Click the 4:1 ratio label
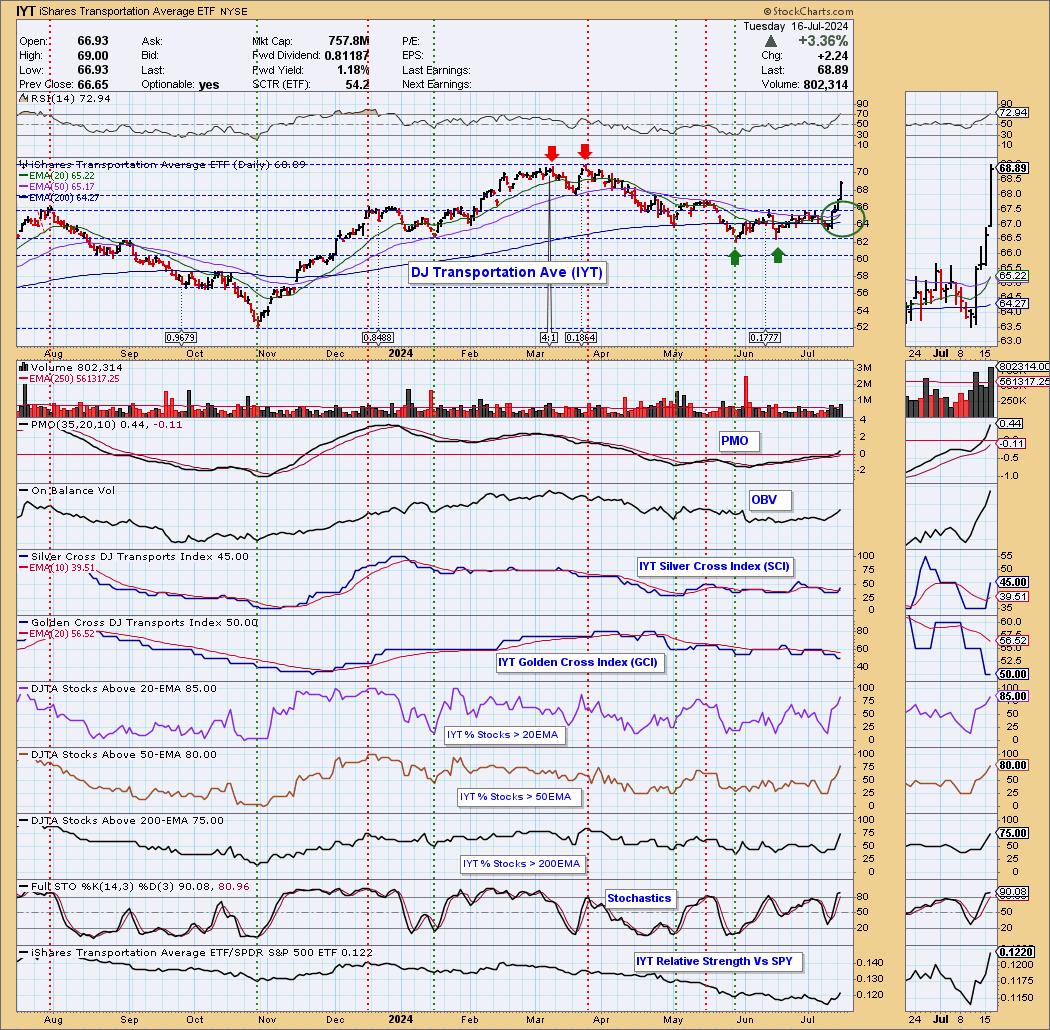Screen dimensions: 1050x1030 pos(549,338)
